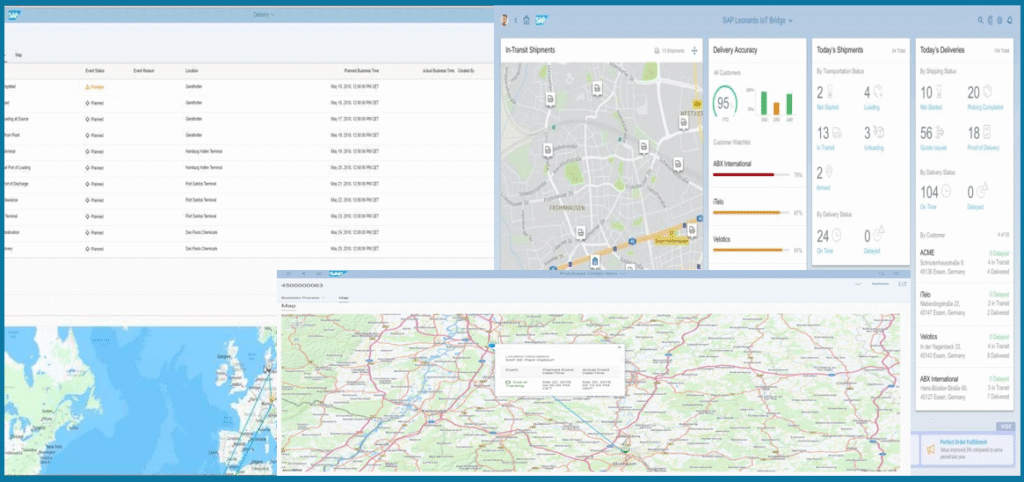Expand the In-Transit Shipments map card
Screen dimensions: 1024x482
point(694,50)
